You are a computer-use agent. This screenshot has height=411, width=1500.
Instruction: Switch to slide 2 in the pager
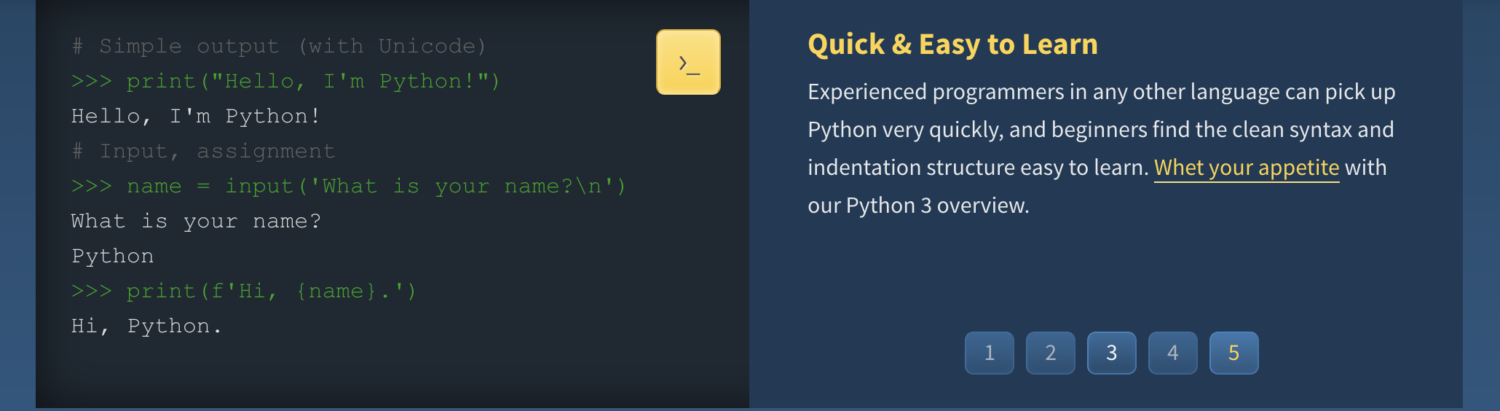(x=1050, y=353)
